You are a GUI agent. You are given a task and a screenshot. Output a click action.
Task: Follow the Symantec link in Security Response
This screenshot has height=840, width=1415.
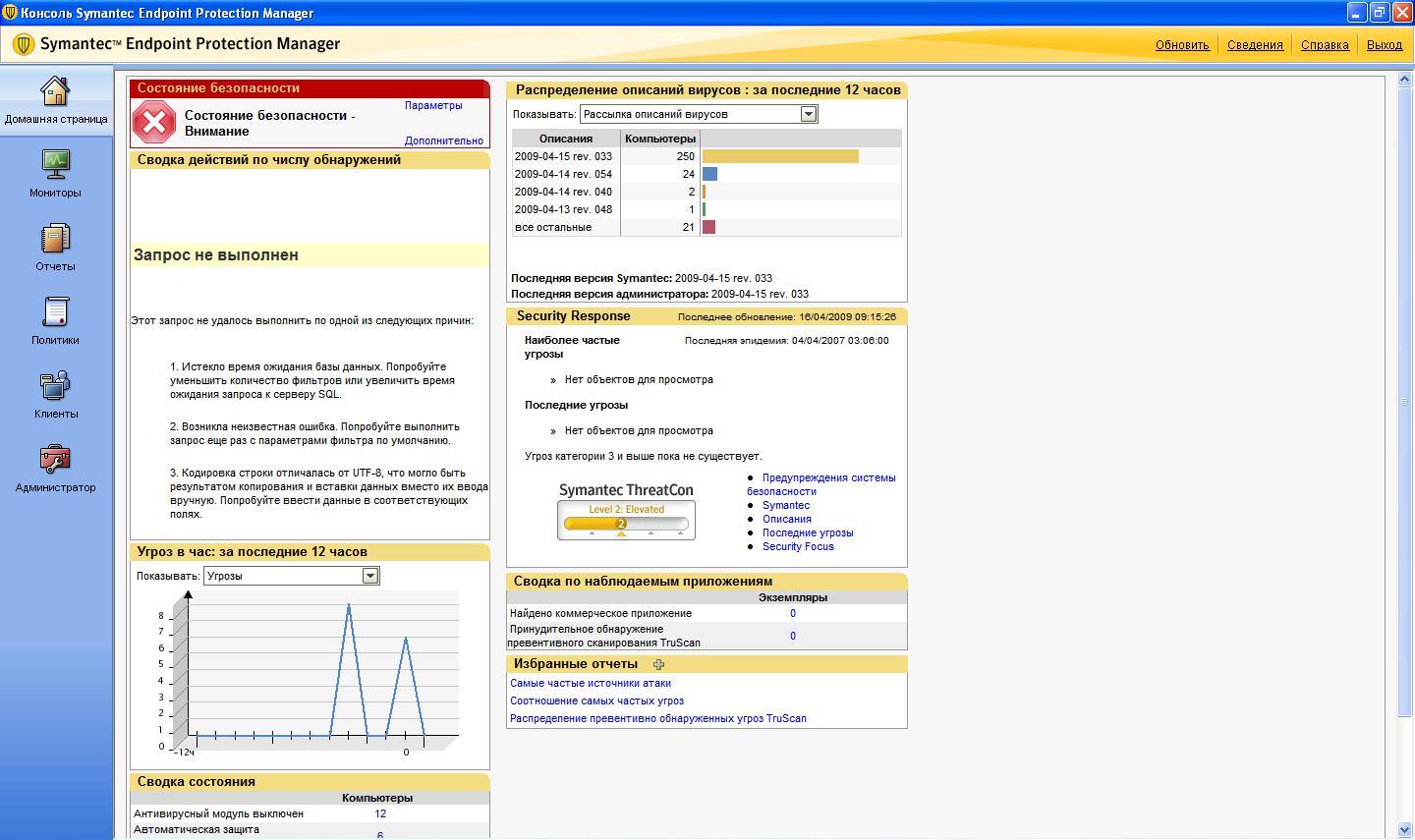pos(786,505)
